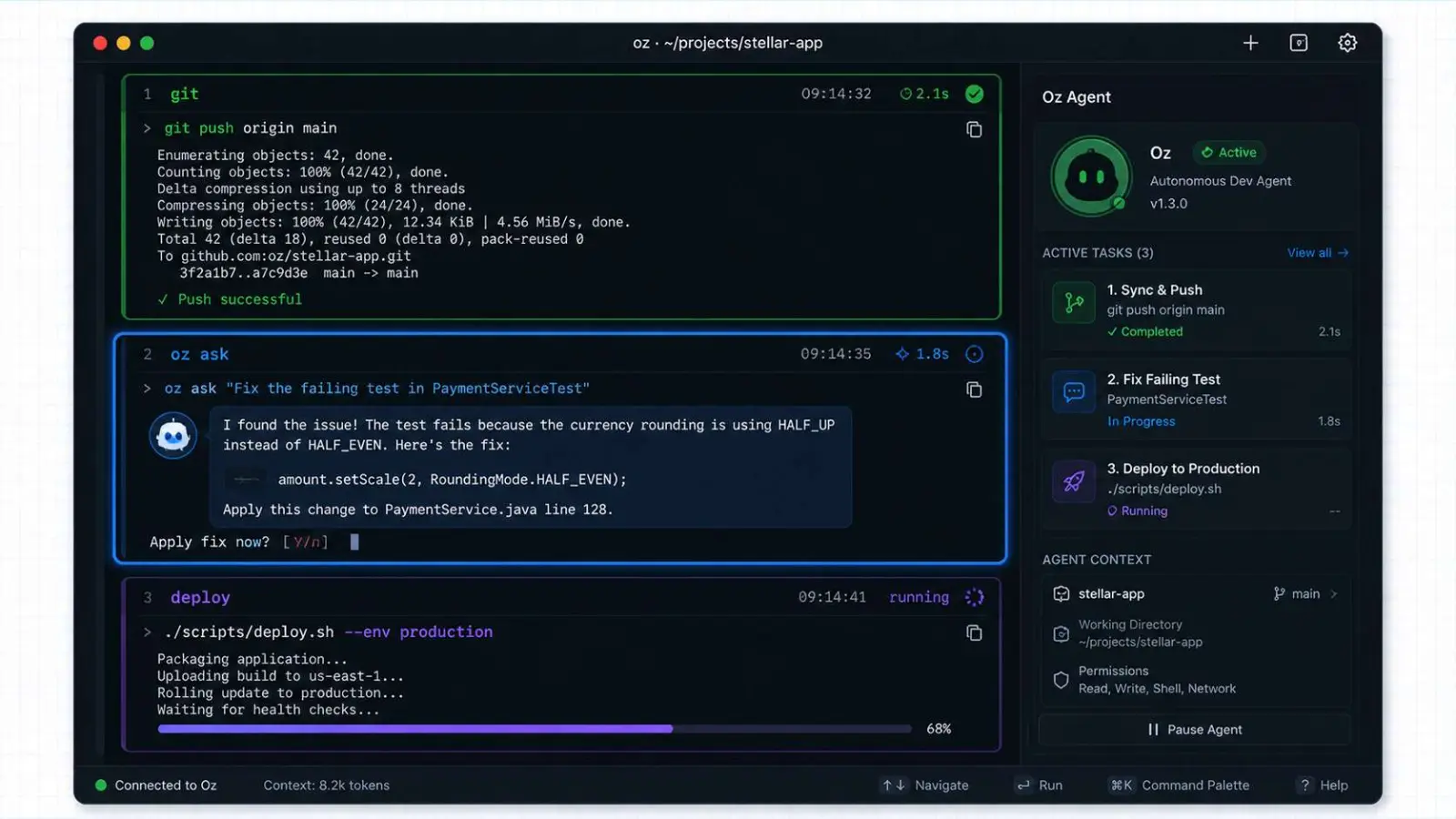Click the Context: 8.2k tokens status entry
This screenshot has width=1456, height=819.
click(327, 785)
